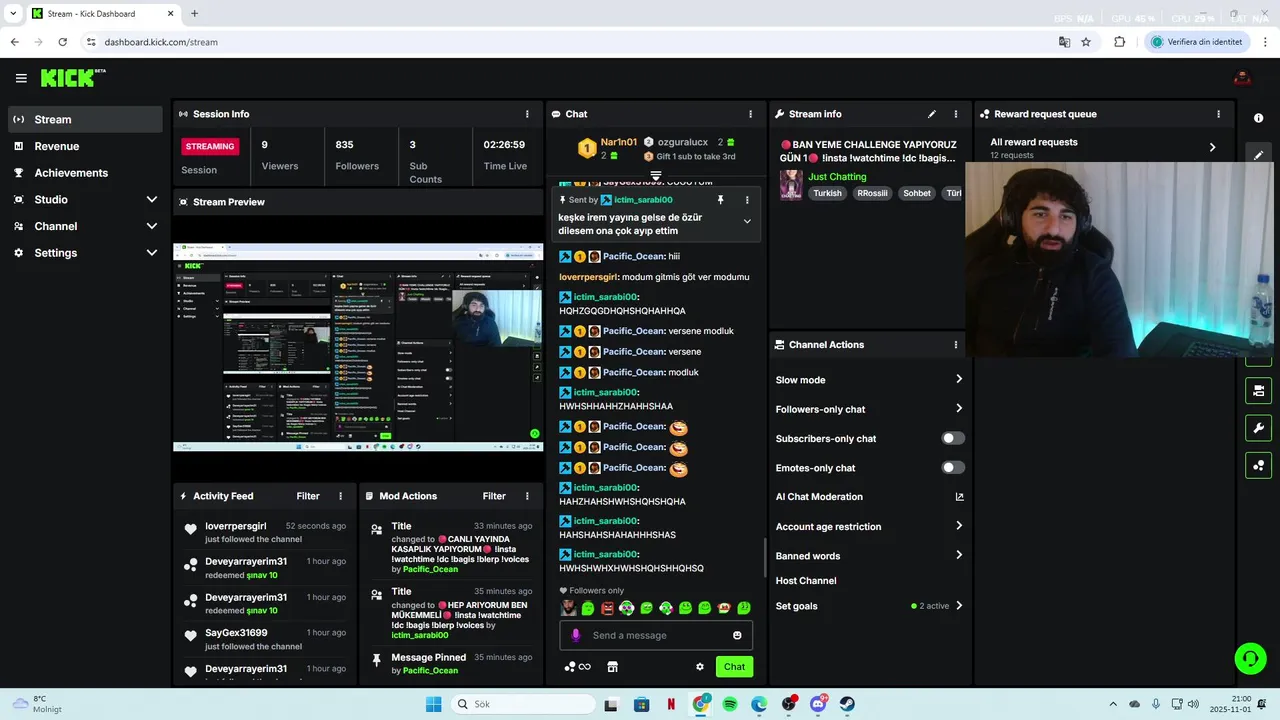Open Session Info three-dot menu
The image size is (1280, 720).
click(527, 114)
